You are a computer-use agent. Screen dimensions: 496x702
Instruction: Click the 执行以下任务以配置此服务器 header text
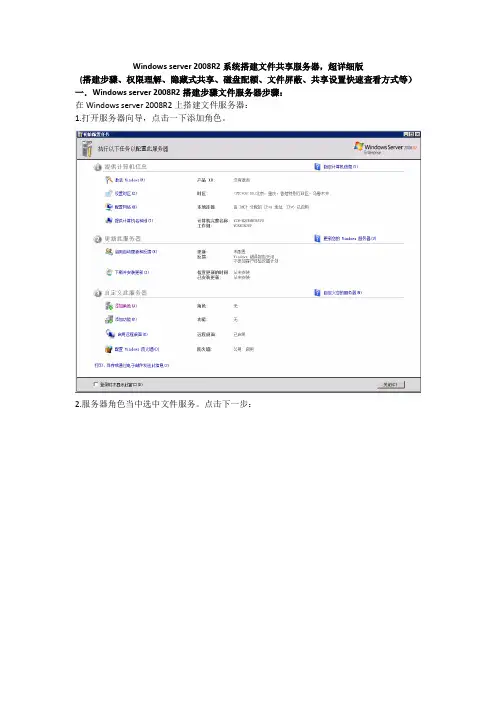coord(133,149)
